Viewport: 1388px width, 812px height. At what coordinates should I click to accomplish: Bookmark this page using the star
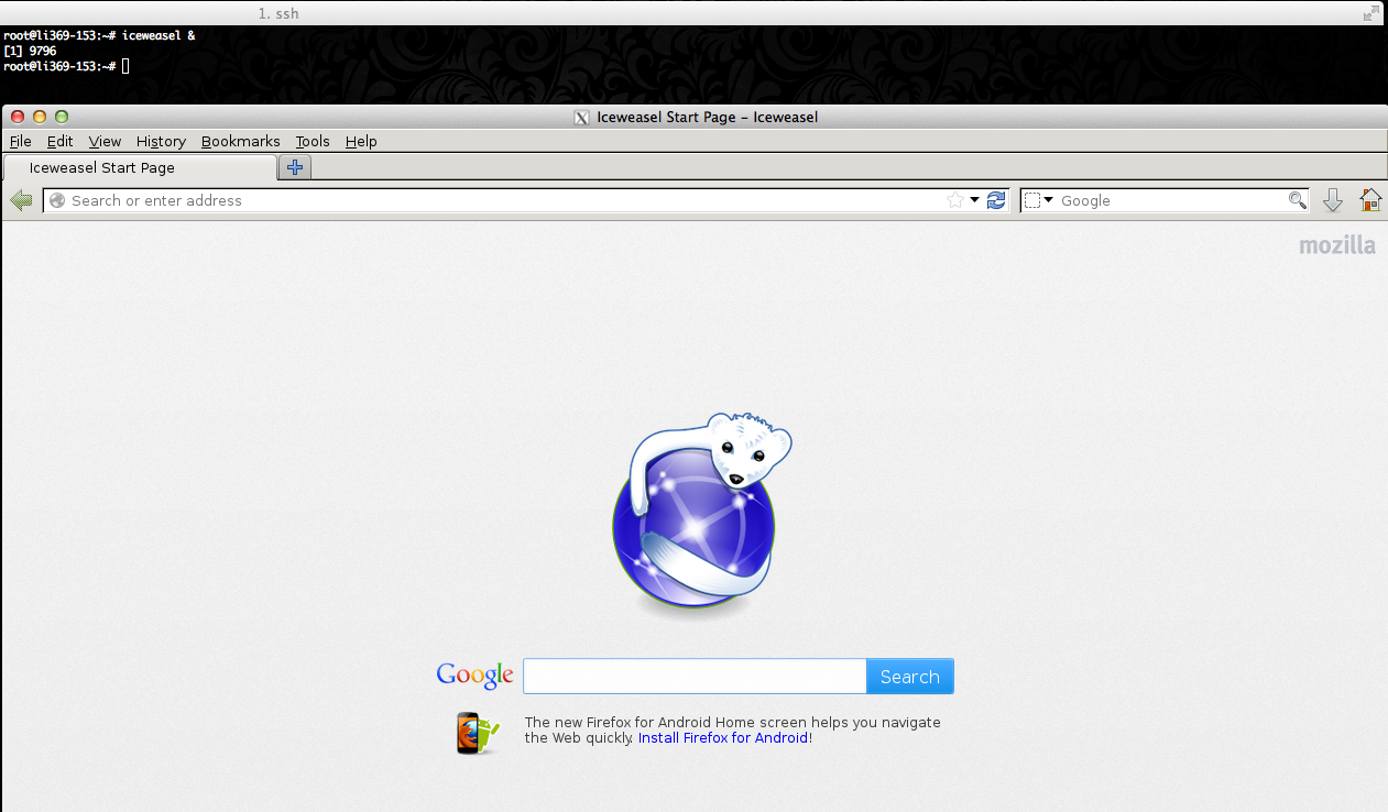(956, 200)
